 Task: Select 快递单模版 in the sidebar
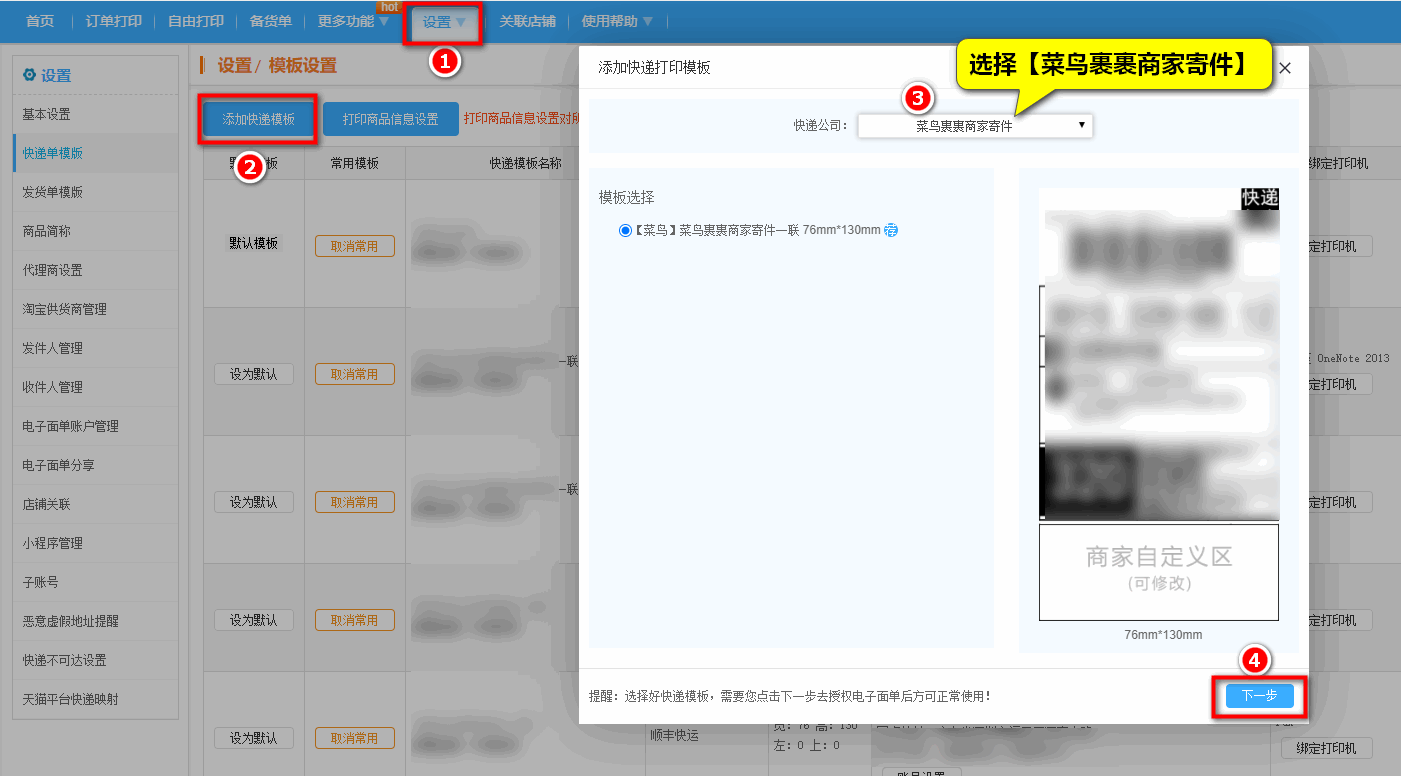pos(96,154)
